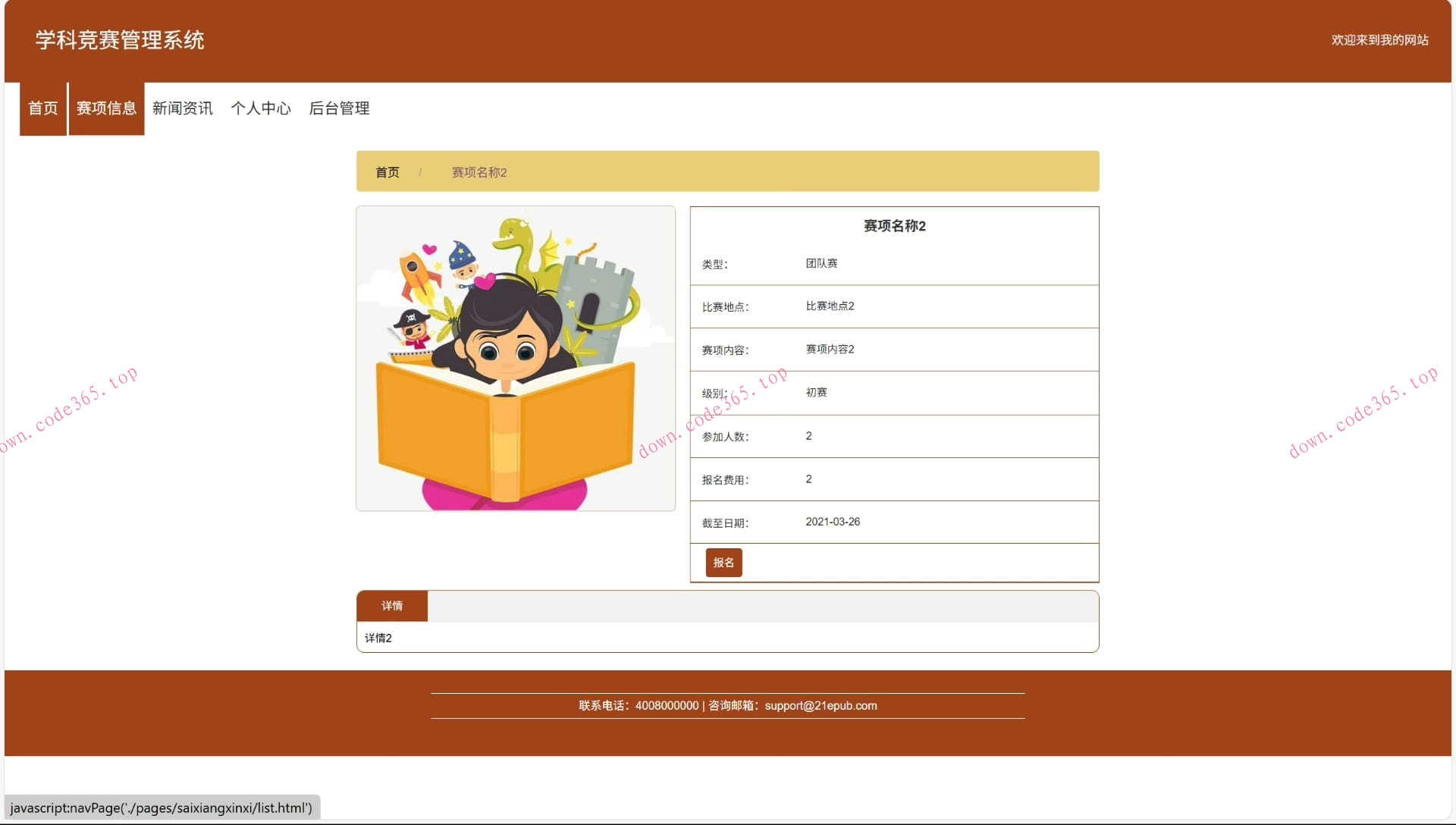Click the 初赛 level value row

tap(816, 392)
